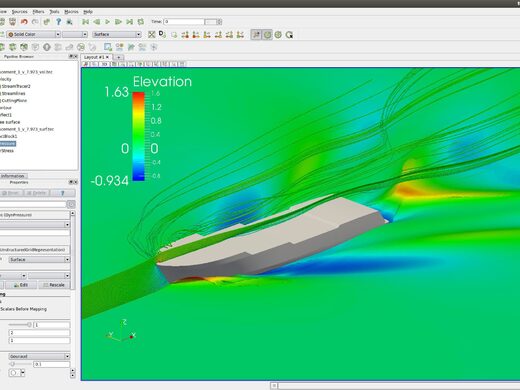This screenshot has width=520, height=390.
Task: Click the red Undo arrow icon
Action: pyautogui.click(x=24, y=22)
